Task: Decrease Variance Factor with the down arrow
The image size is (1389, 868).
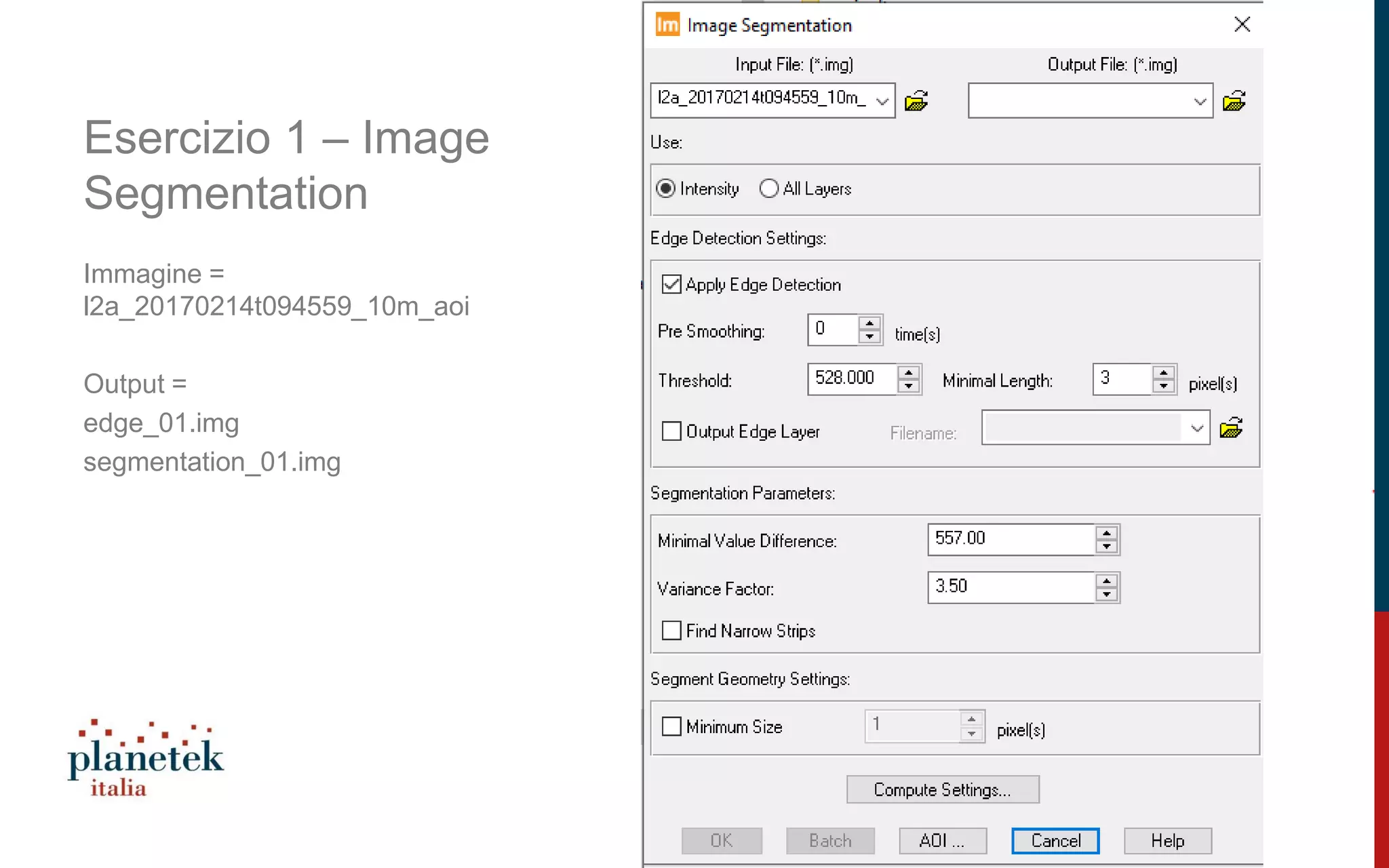Action: [x=1107, y=595]
